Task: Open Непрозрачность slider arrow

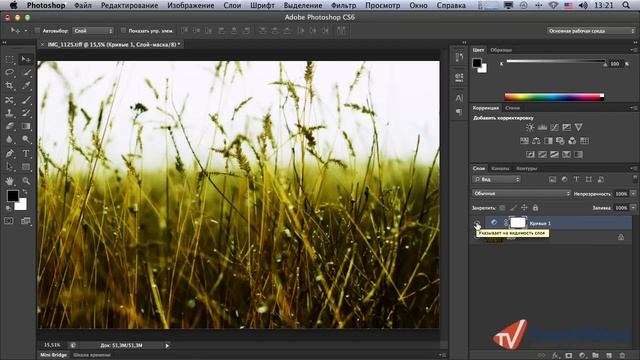Action: (x=633, y=194)
